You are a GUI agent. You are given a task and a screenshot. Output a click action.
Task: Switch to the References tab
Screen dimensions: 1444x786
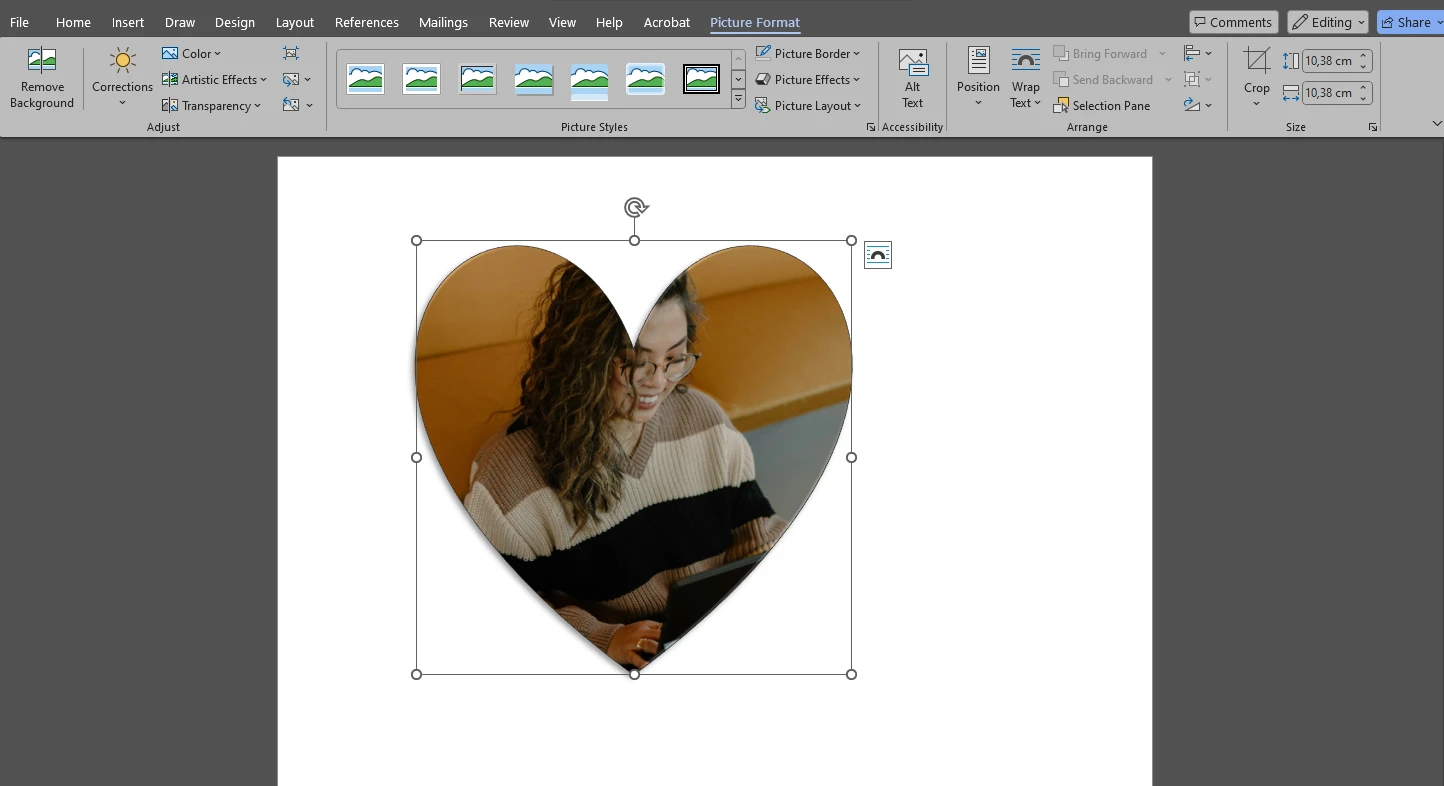pos(367,22)
